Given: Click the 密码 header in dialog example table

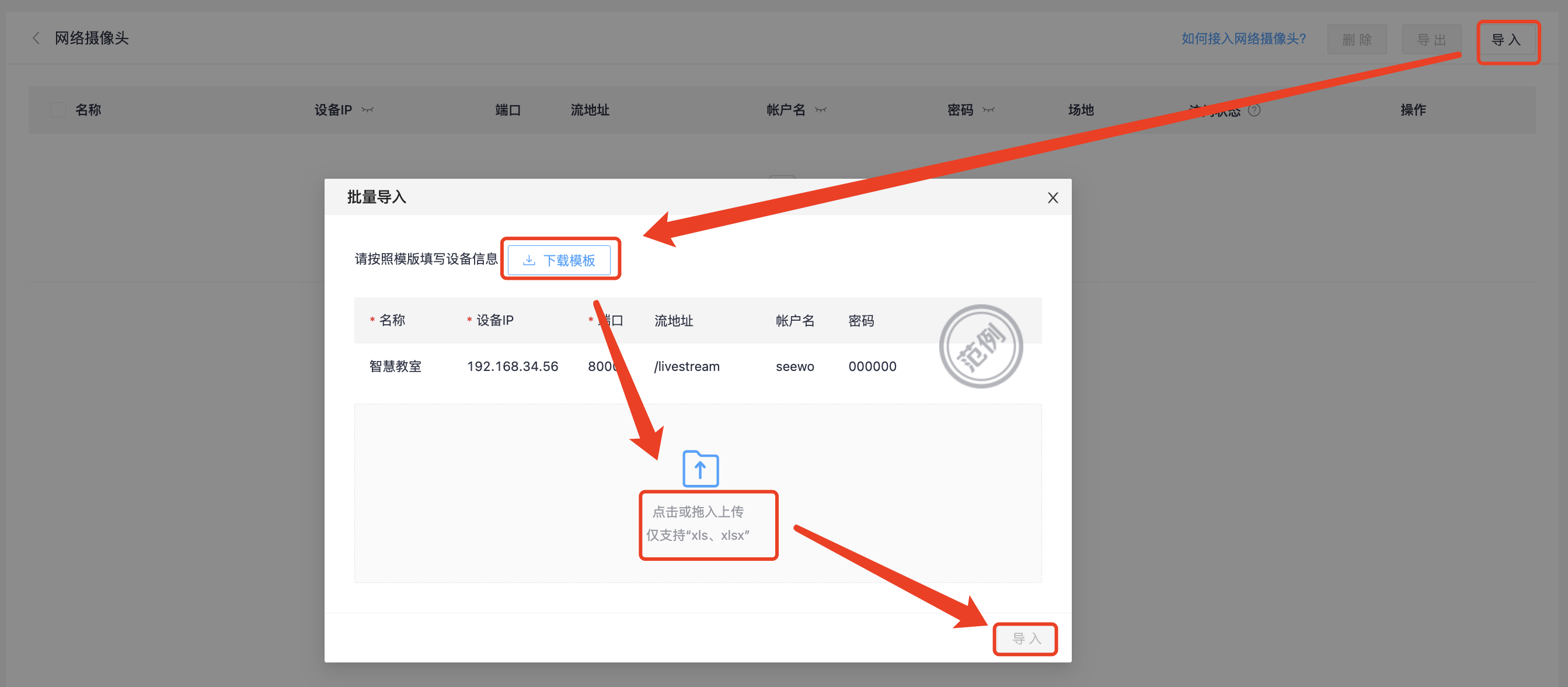Looking at the screenshot, I should click(x=860, y=320).
